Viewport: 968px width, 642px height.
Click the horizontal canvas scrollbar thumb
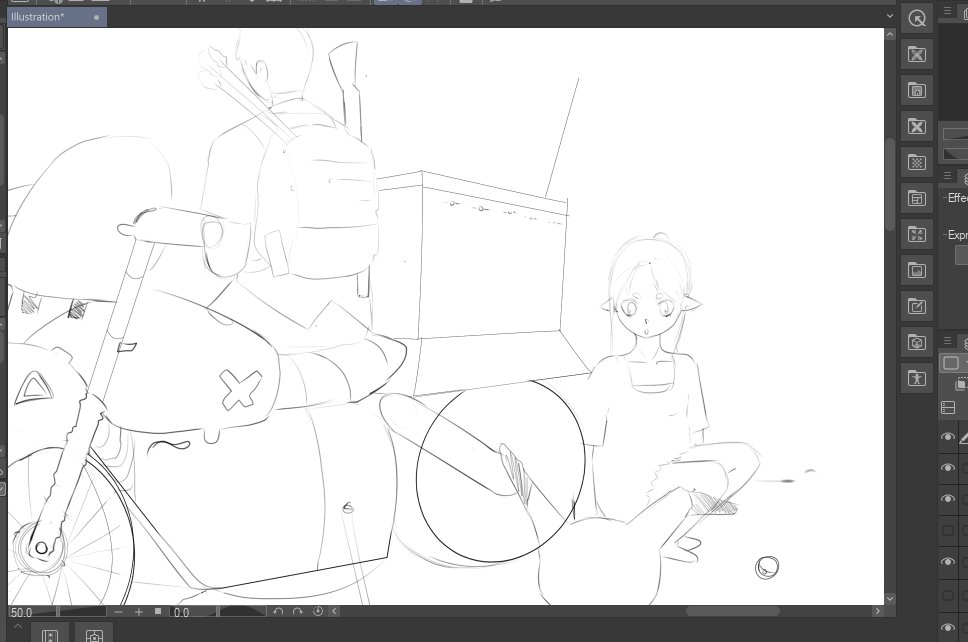point(733,611)
